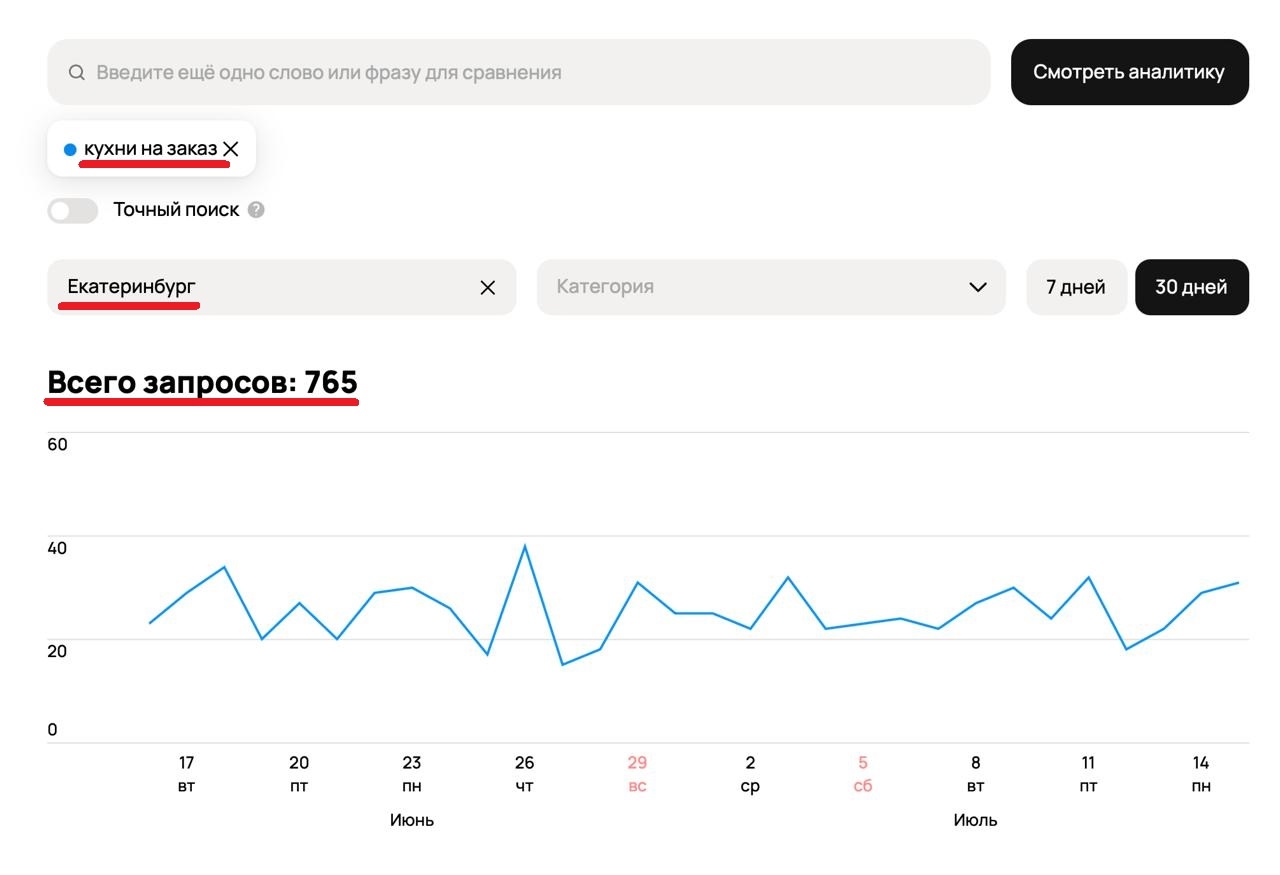Click the Всего запросов: 765 heading
Image resolution: width=1280 pixels, height=875 pixels.
[x=202, y=383]
